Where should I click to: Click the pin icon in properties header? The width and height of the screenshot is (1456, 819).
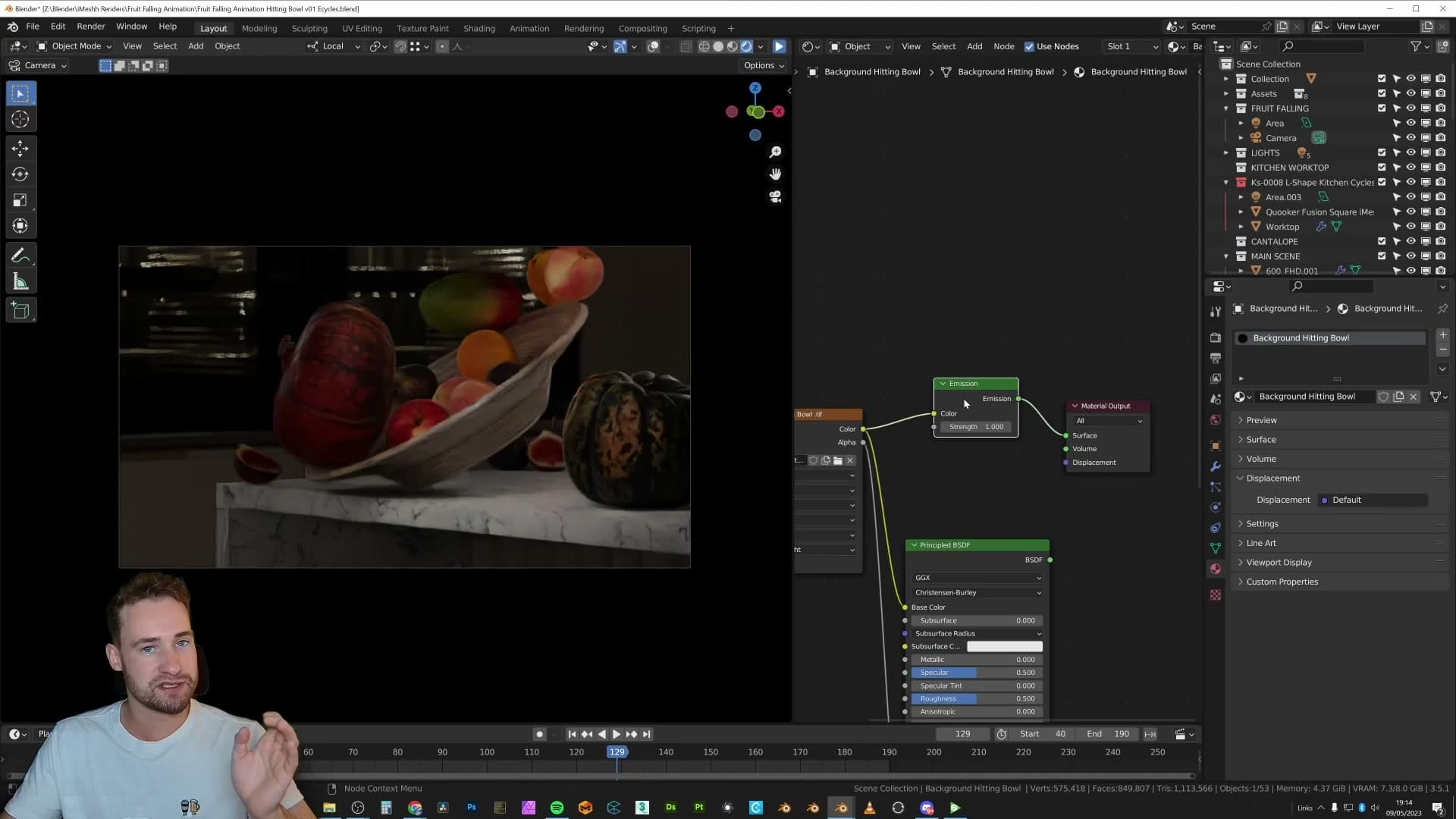[x=1442, y=309]
